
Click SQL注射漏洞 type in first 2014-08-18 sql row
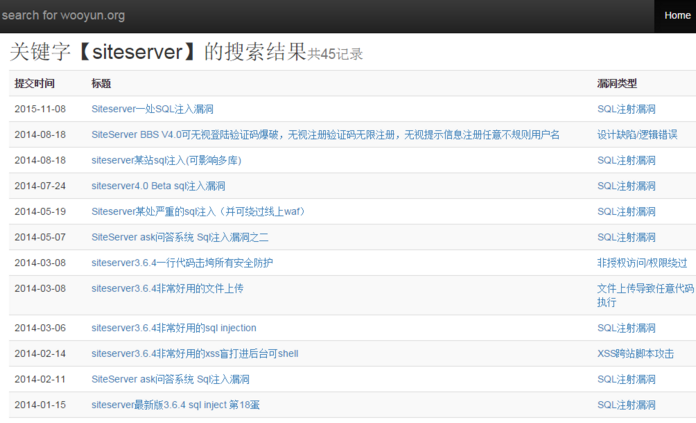(x=626, y=160)
